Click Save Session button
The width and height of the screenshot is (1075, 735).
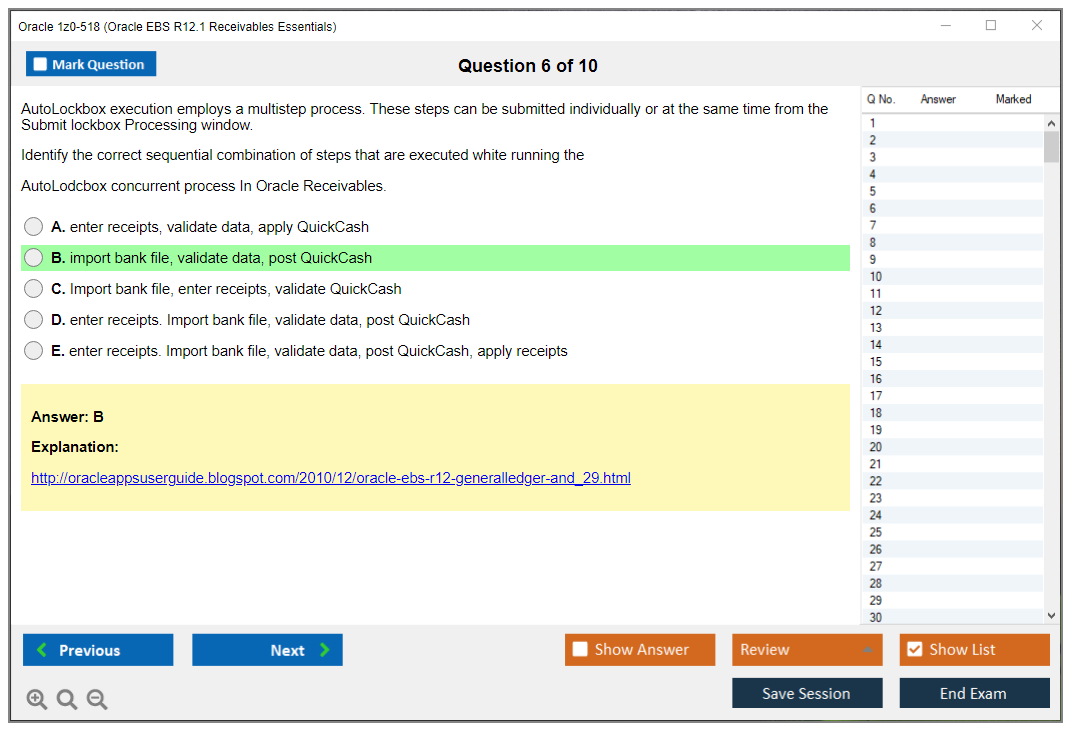coord(806,693)
